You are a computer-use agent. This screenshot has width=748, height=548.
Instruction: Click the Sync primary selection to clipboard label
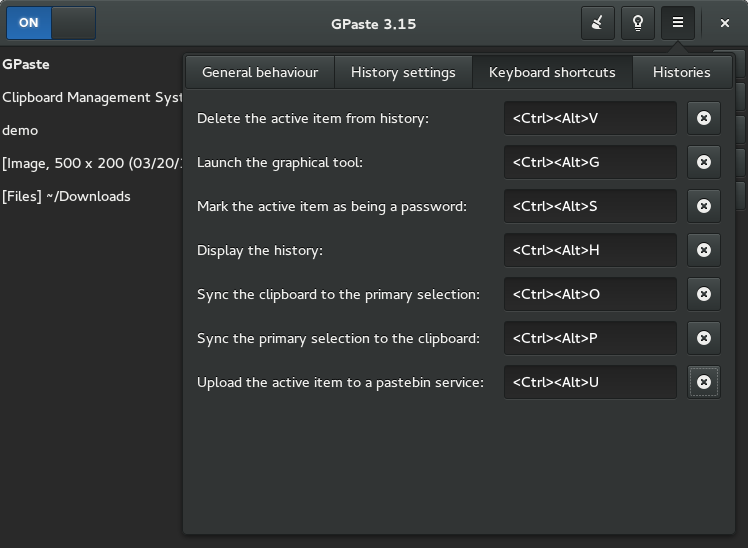339,339
